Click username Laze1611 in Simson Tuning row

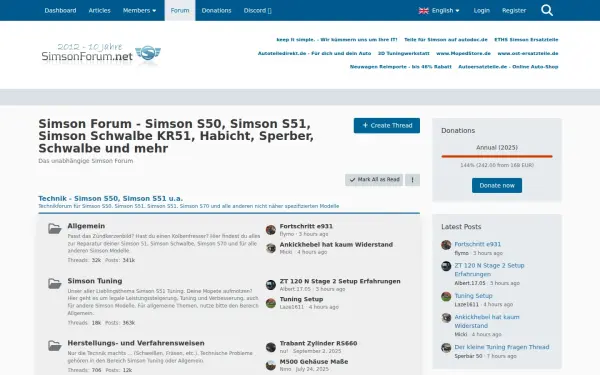pyautogui.click(x=292, y=307)
